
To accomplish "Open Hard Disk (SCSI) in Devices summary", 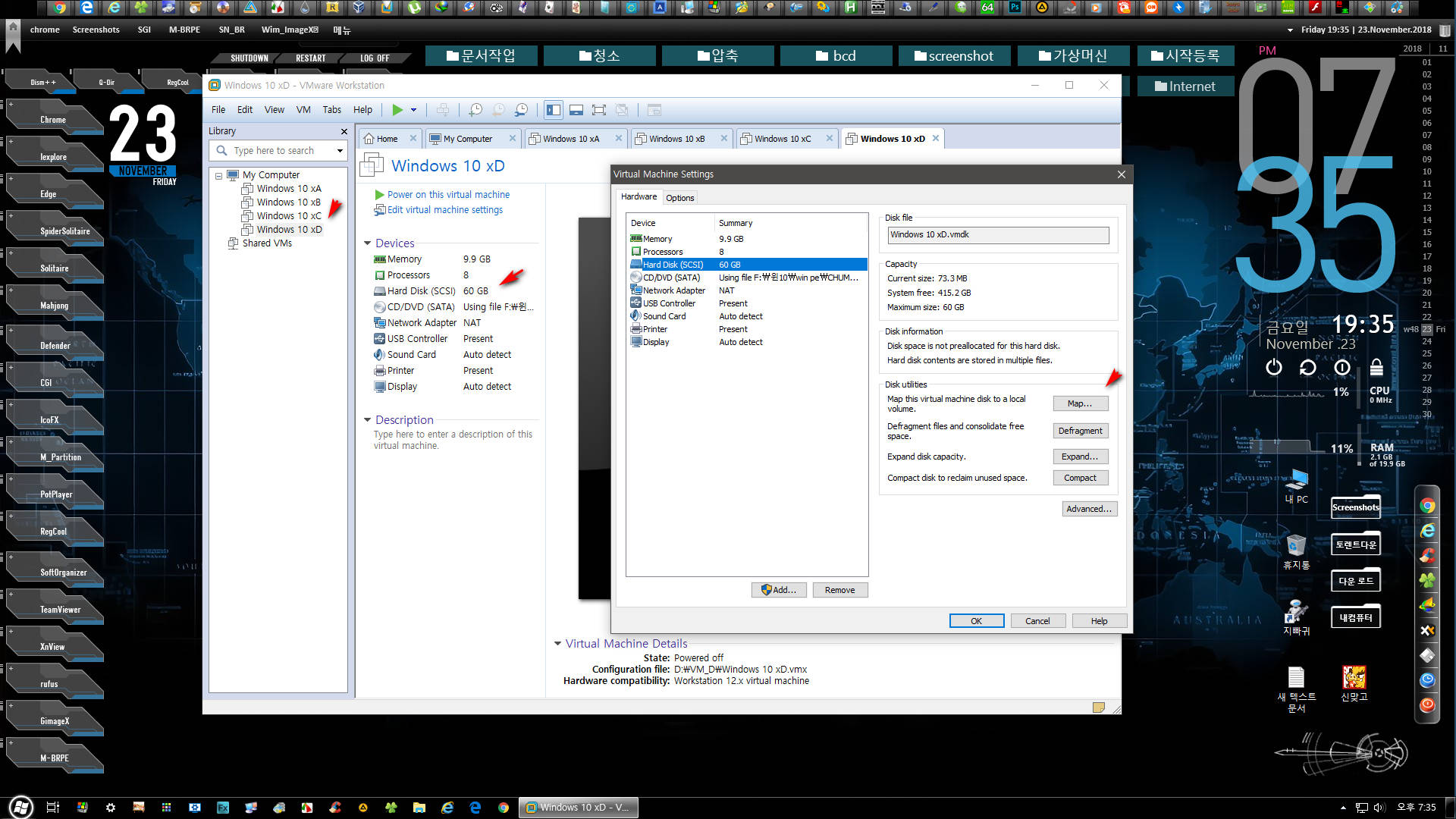I will 421,290.
